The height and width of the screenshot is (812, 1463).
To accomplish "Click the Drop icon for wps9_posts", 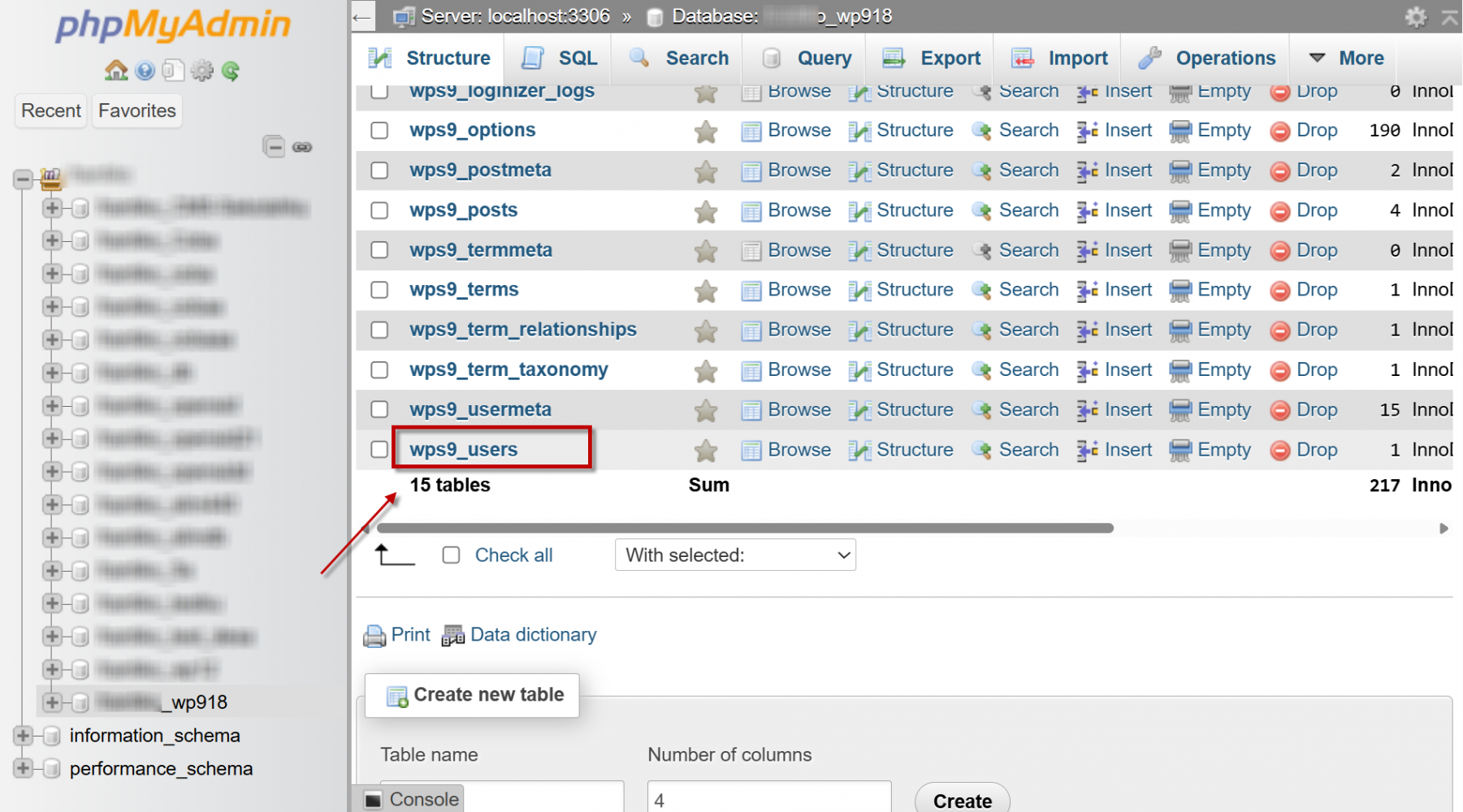I will pyautogui.click(x=1280, y=211).
